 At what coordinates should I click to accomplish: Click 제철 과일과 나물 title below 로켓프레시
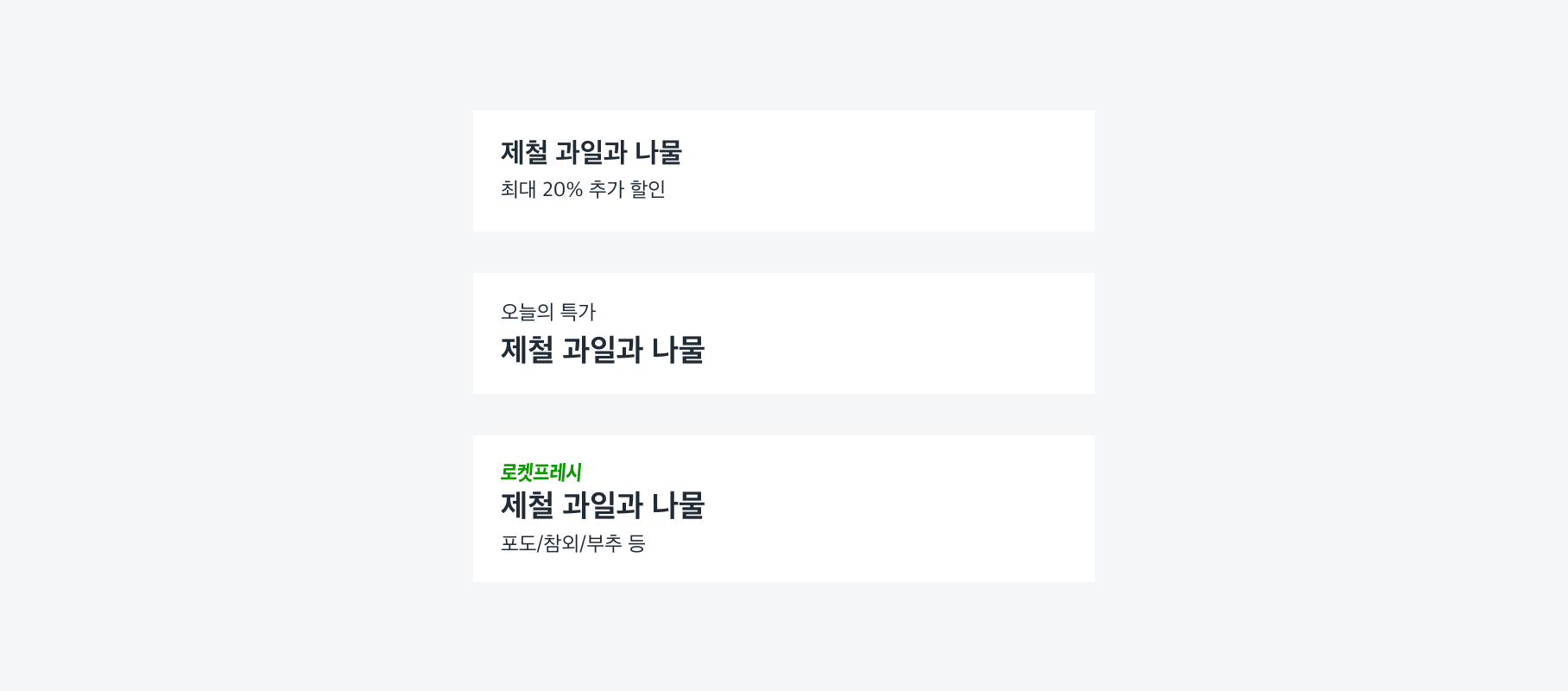[603, 505]
